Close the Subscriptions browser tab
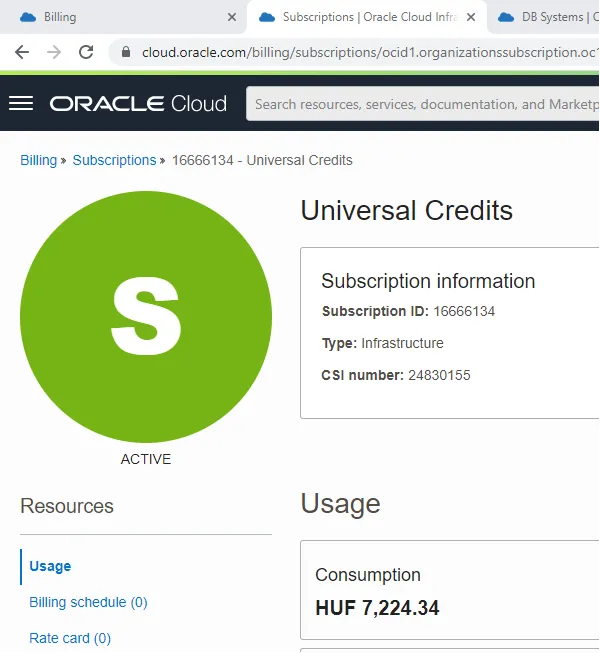Viewport: 600px width, 653px height. tap(471, 17)
